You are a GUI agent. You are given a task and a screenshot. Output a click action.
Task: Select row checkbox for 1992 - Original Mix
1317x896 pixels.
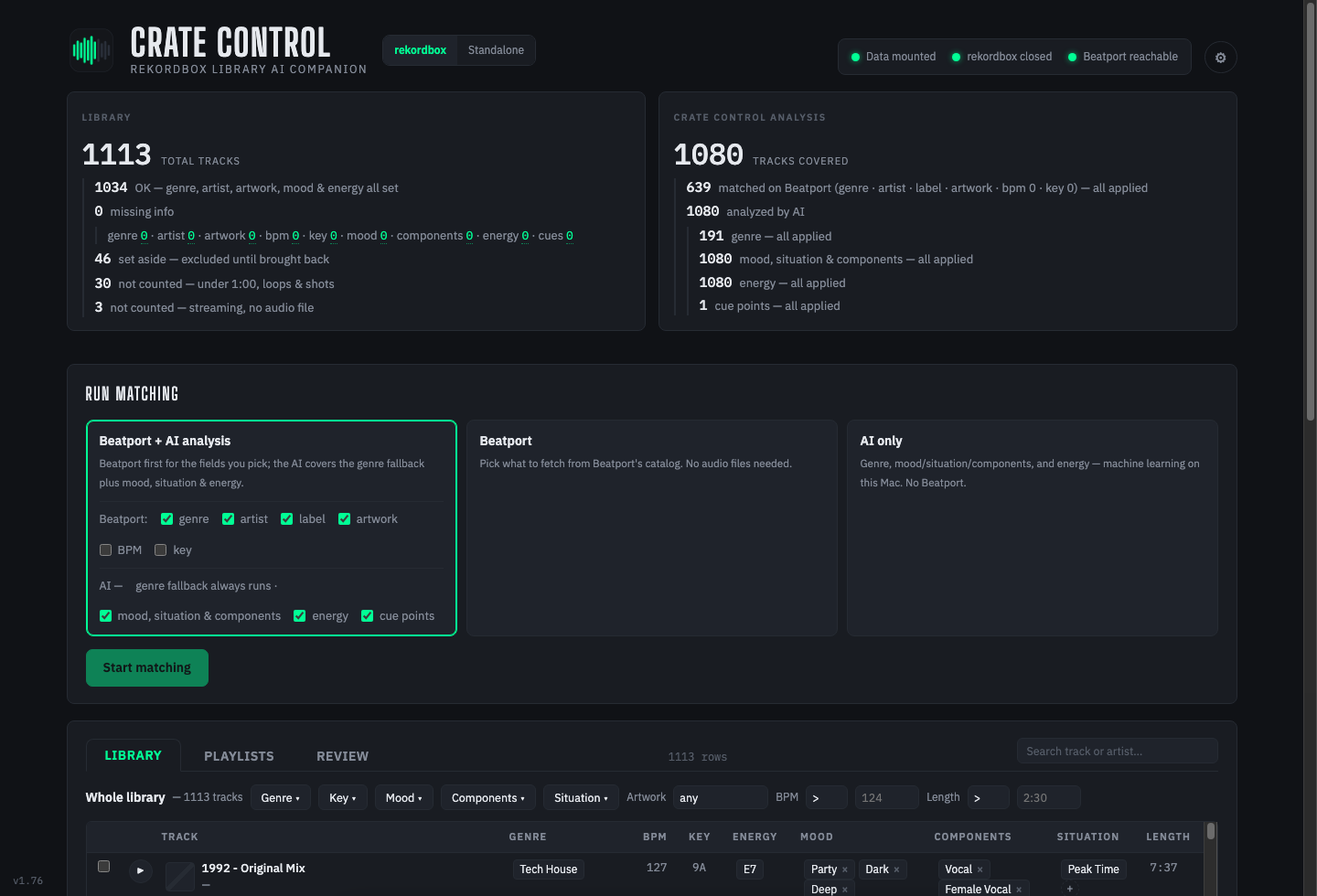coord(103,866)
